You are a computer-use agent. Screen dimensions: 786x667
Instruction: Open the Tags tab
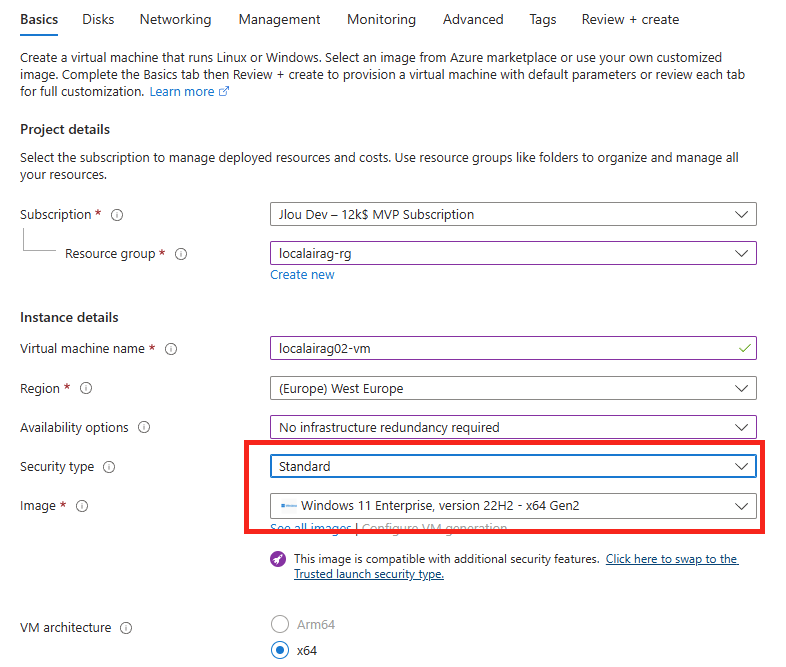click(543, 20)
